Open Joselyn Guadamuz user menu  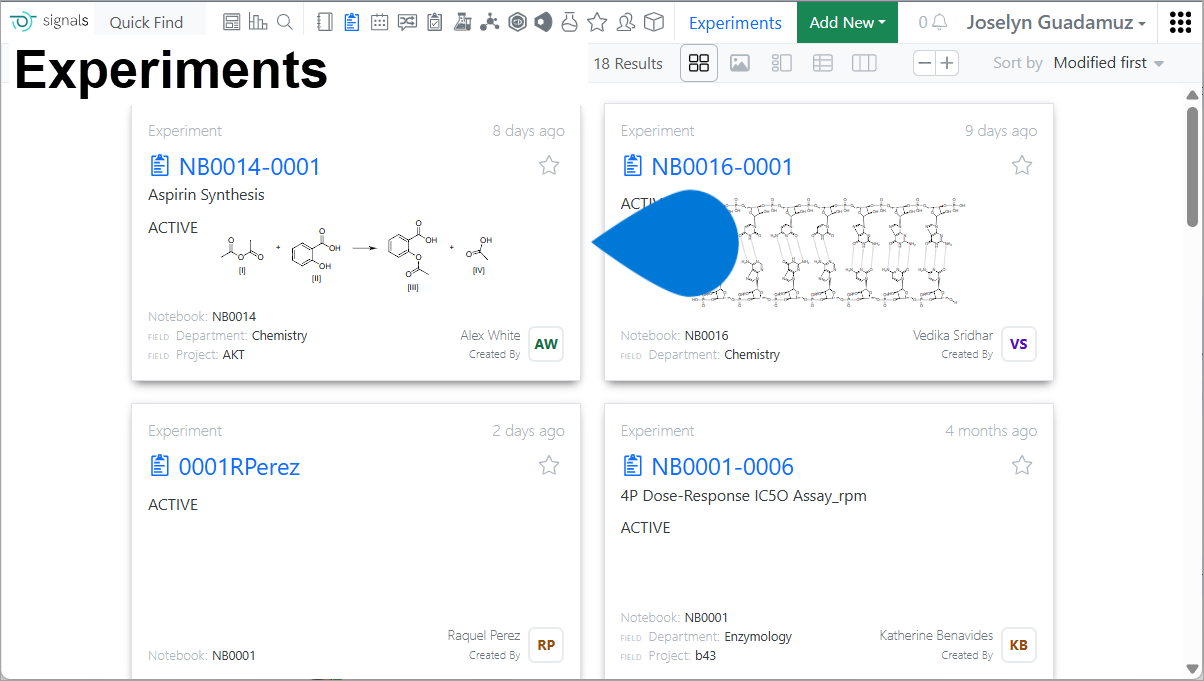(x=1056, y=22)
